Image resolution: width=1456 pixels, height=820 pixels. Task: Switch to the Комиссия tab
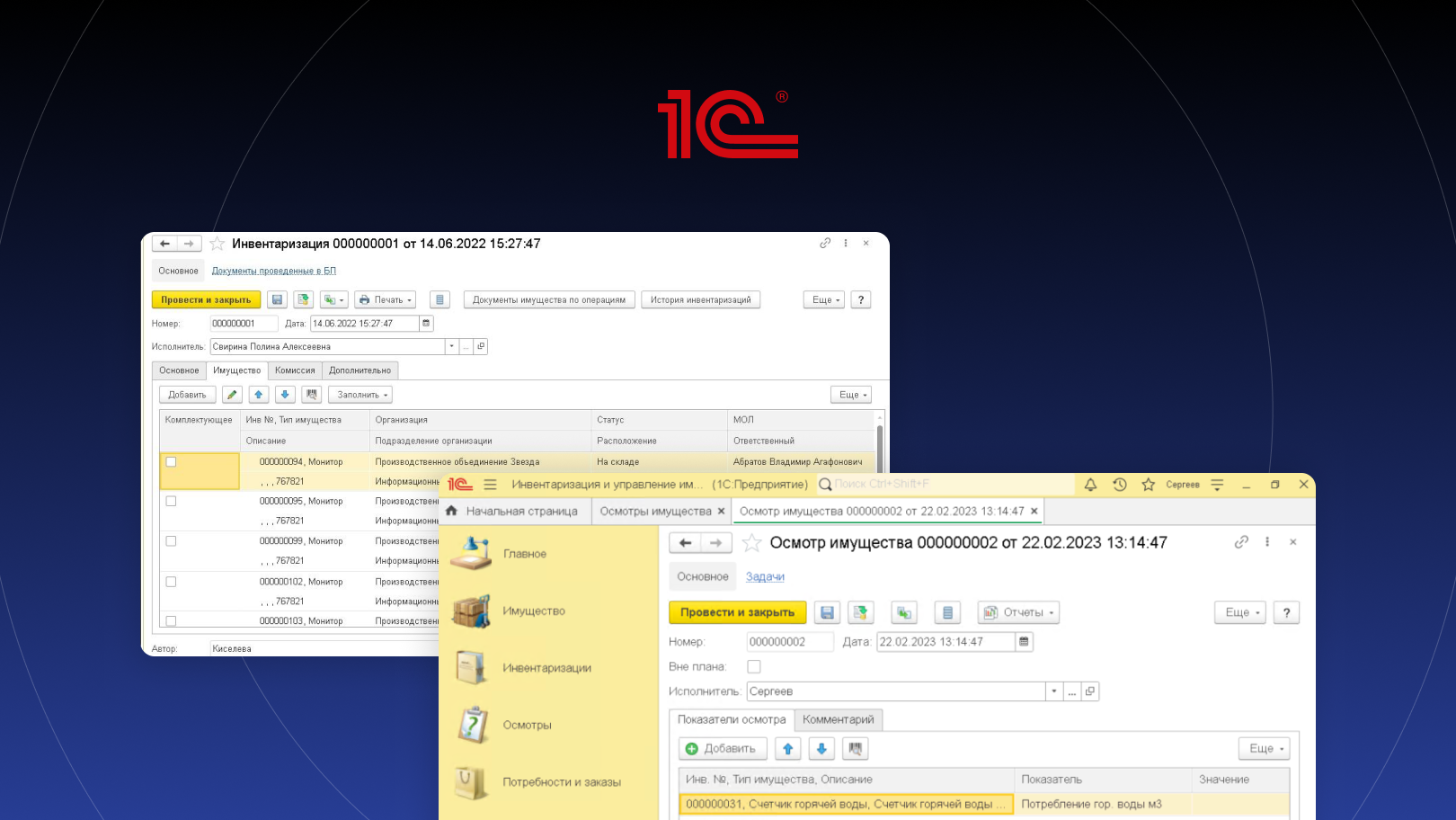(x=295, y=370)
